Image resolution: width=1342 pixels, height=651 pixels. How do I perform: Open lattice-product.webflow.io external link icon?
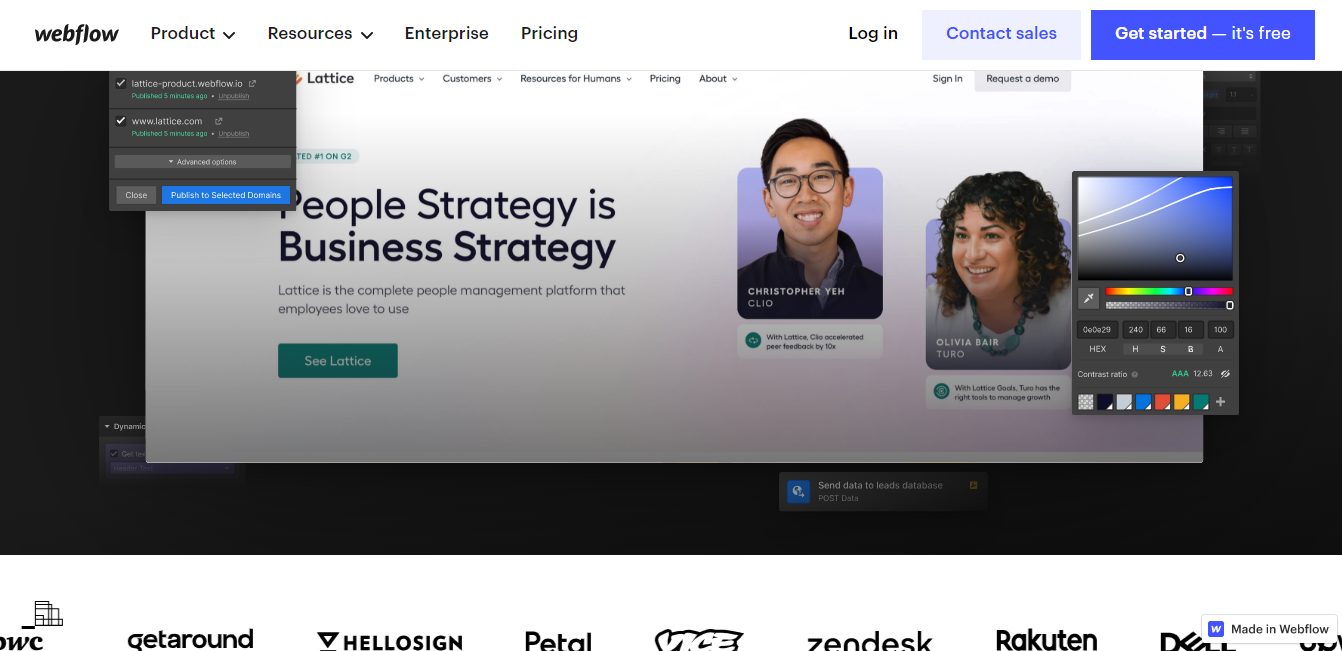click(252, 84)
